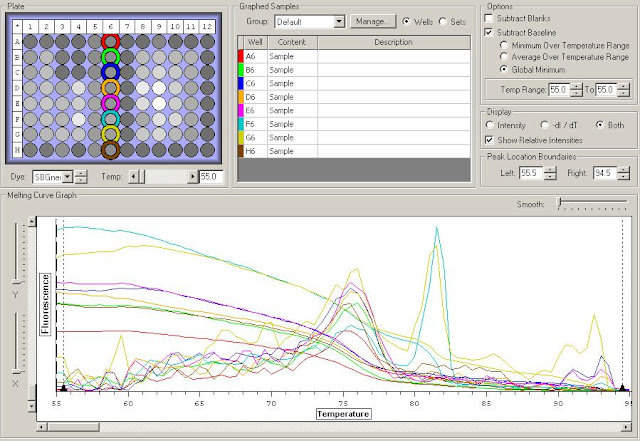This screenshot has width=640, height=441.
Task: Decrease the Right peak boundary spinner
Action: click(x=624, y=176)
